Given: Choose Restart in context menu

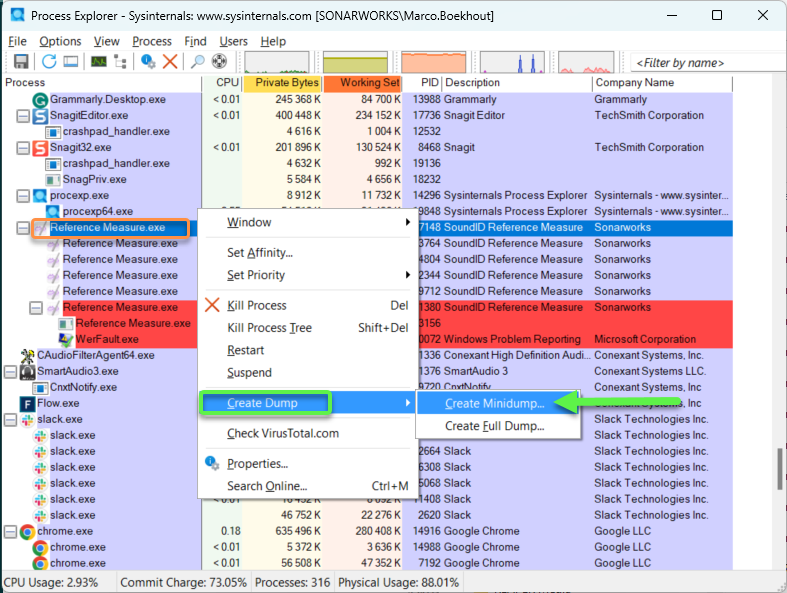Looking at the screenshot, I should pyautogui.click(x=308, y=350).
